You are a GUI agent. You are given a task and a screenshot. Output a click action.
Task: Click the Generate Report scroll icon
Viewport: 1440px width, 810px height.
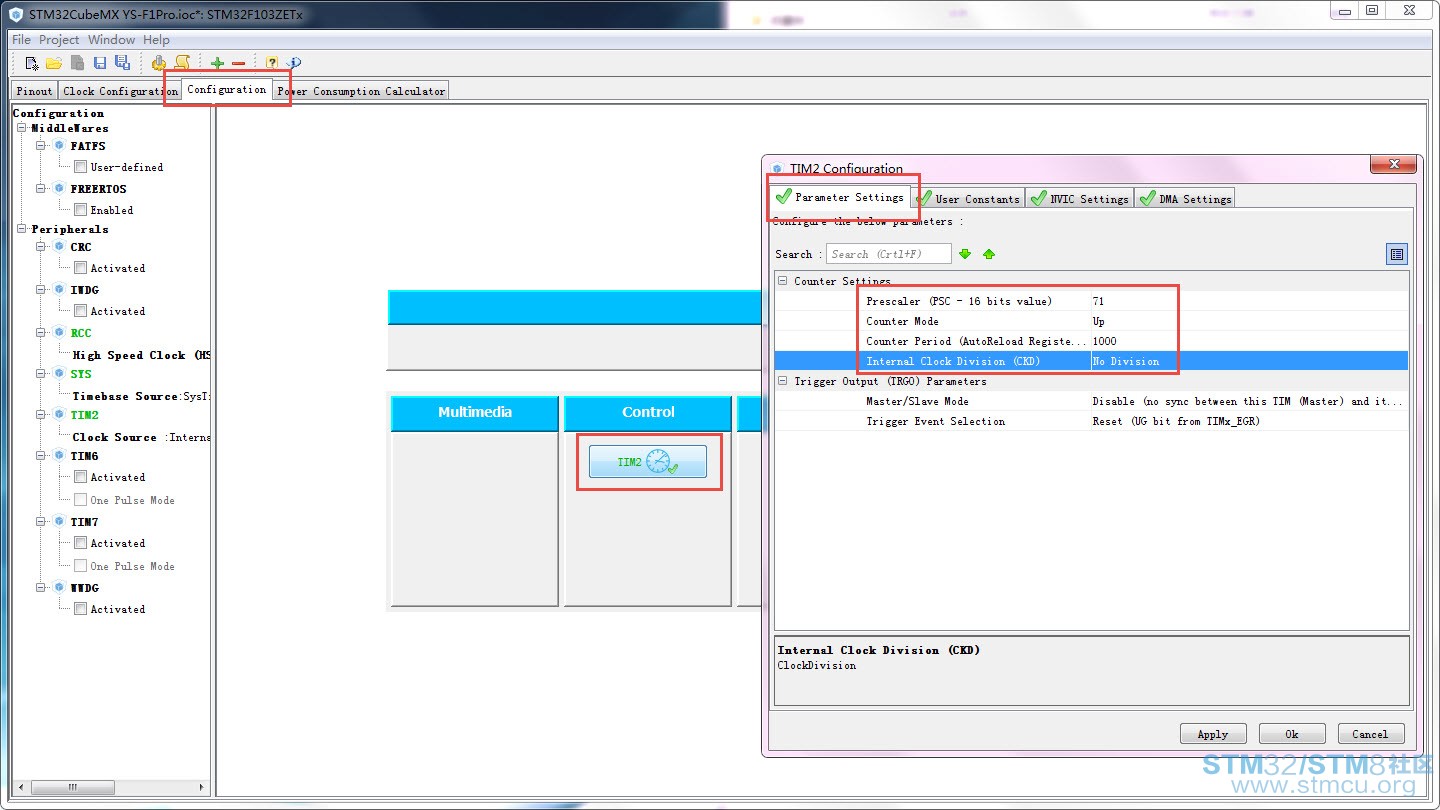pyautogui.click(x=182, y=63)
